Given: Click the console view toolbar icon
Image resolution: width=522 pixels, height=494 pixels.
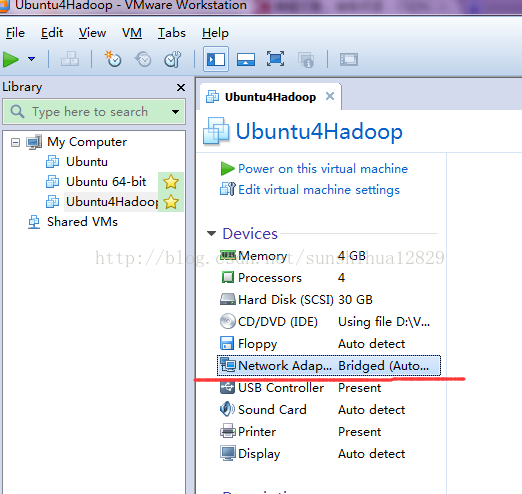Looking at the screenshot, I should [349, 60].
